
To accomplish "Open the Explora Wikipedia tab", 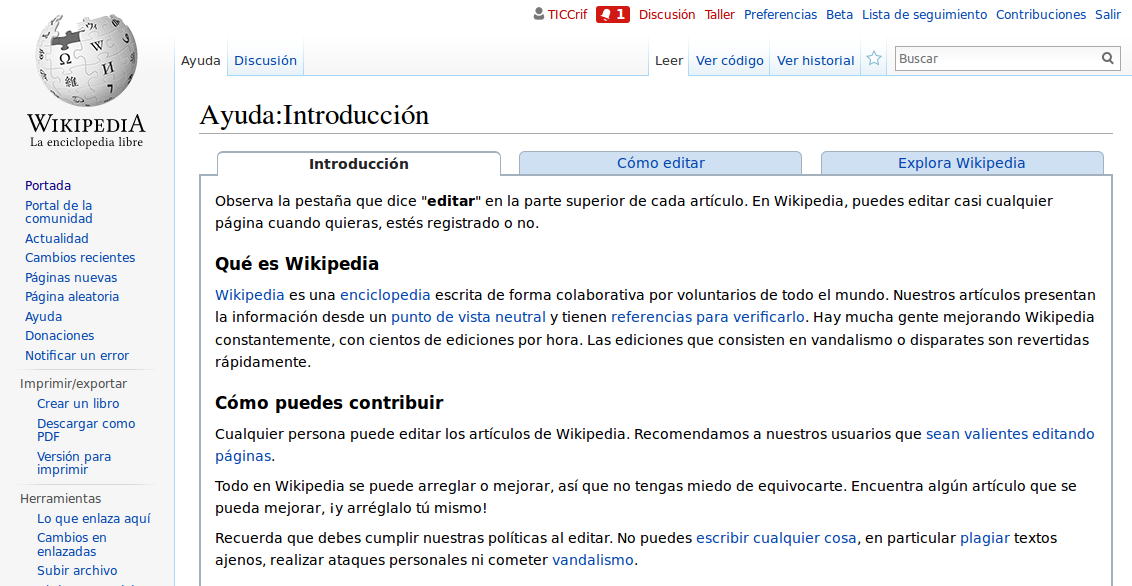I will point(961,163).
